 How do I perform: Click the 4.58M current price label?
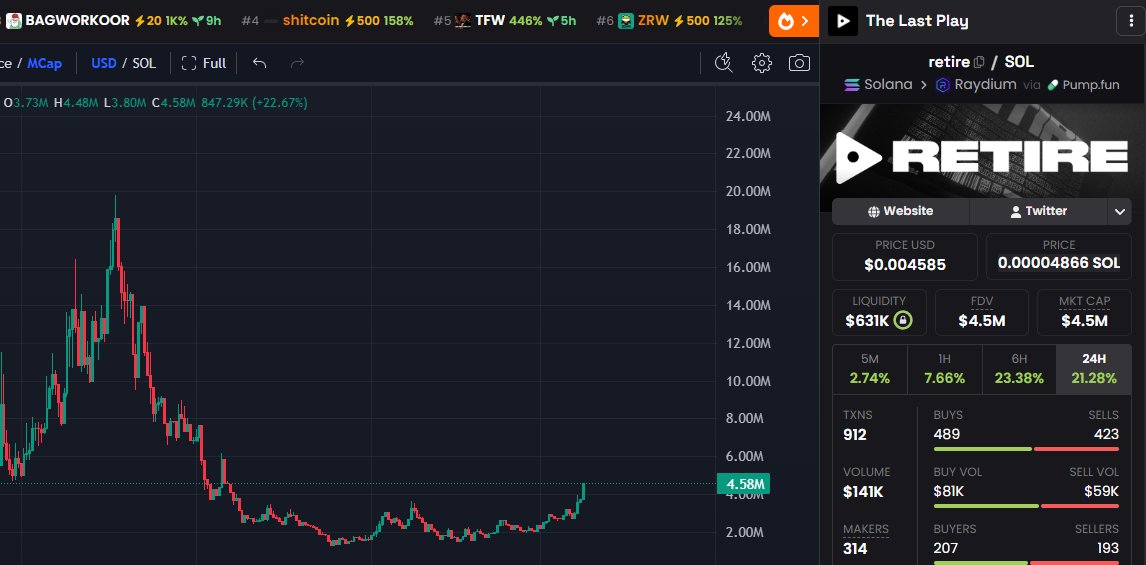point(743,484)
